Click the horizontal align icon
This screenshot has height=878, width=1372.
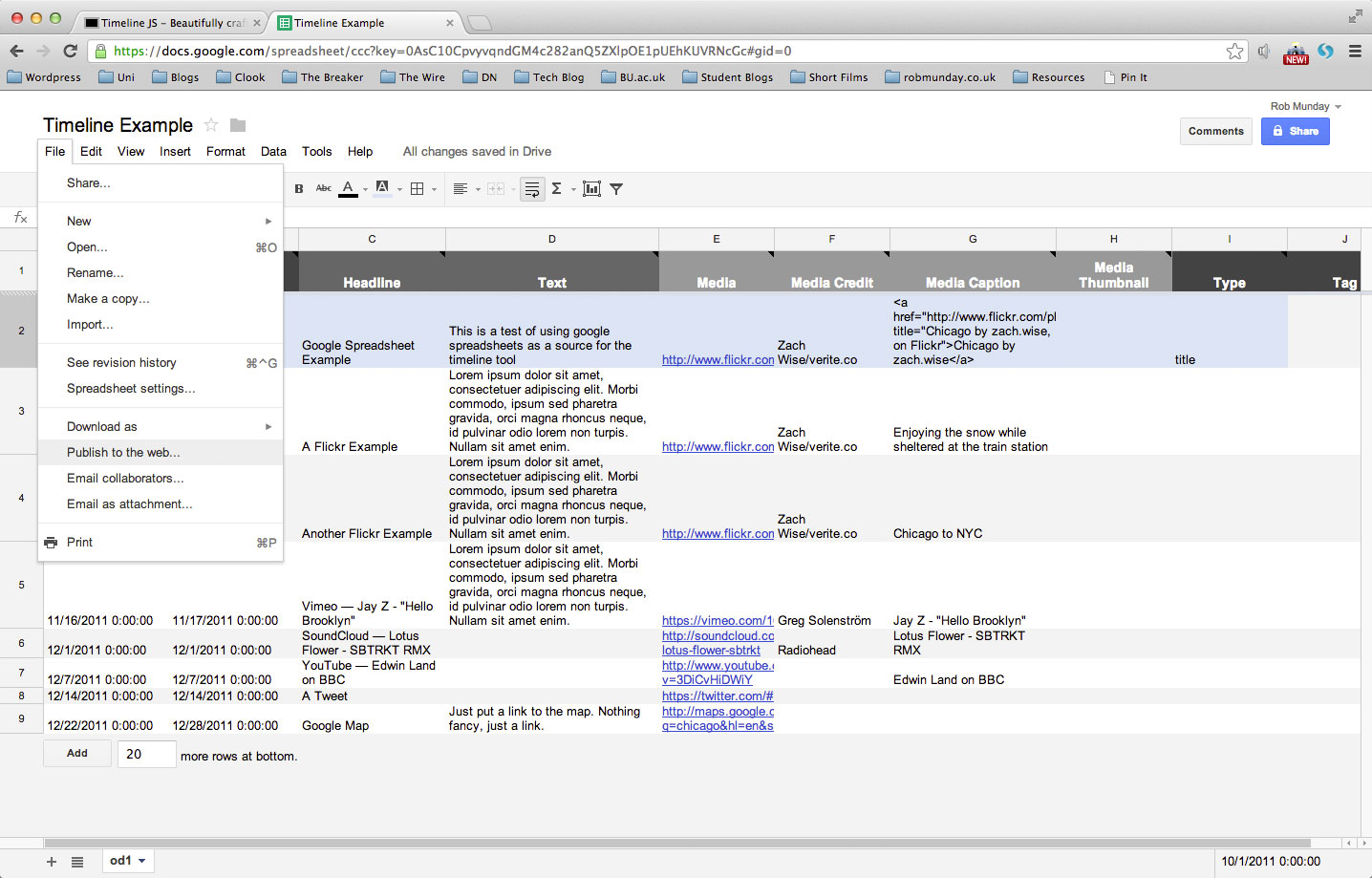click(460, 189)
